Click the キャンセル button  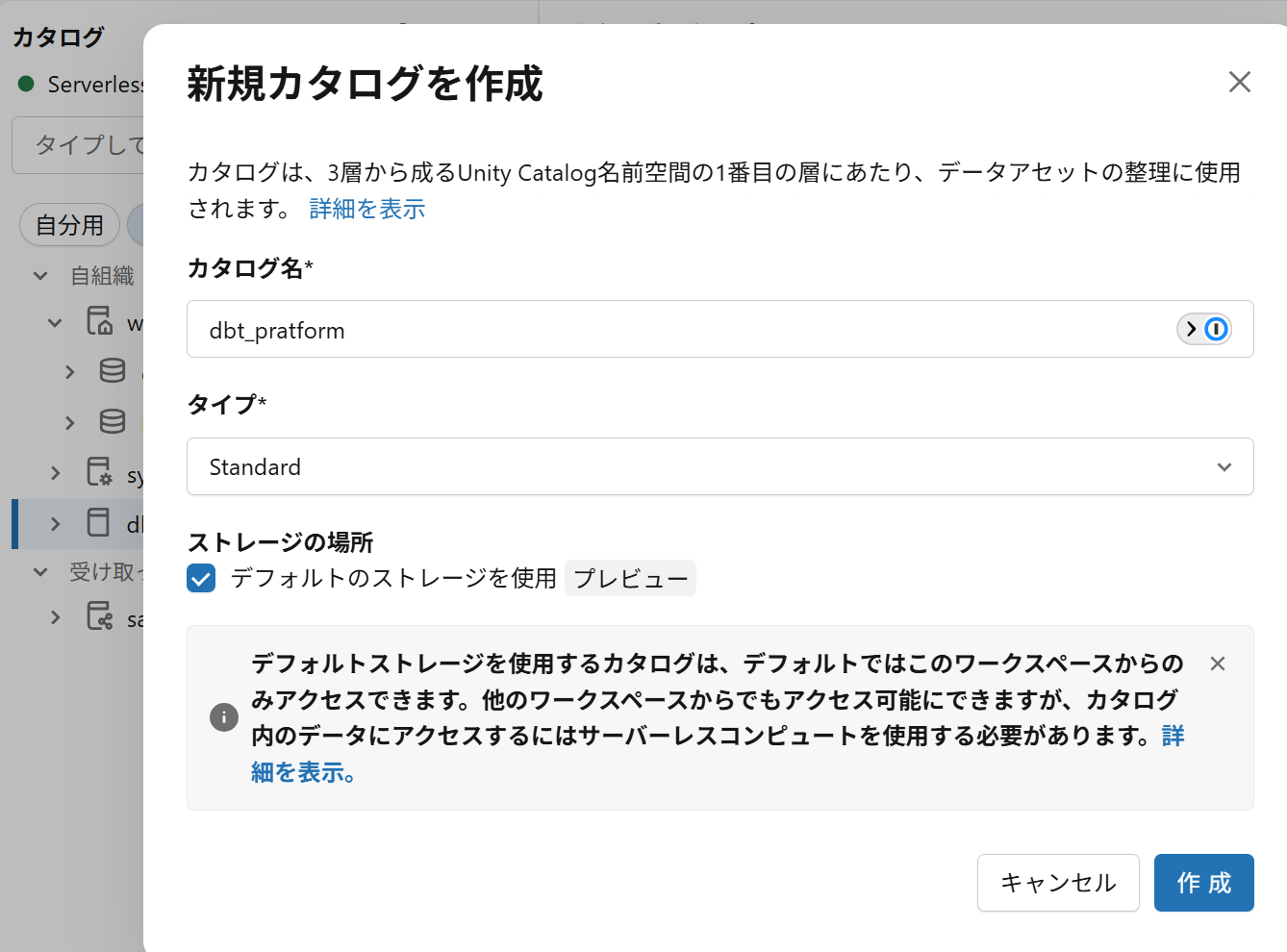[x=1058, y=883]
